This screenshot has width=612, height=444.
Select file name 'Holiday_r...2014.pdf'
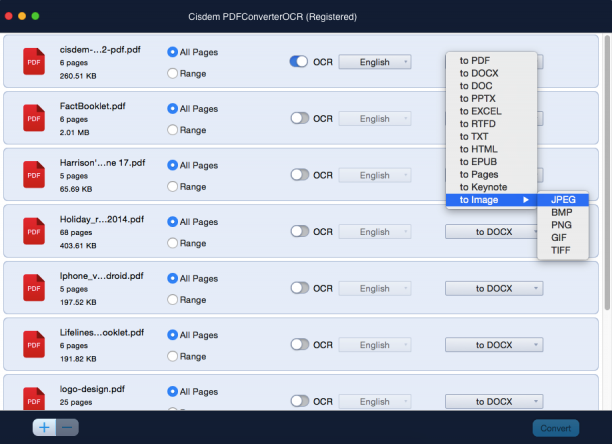click(101, 219)
